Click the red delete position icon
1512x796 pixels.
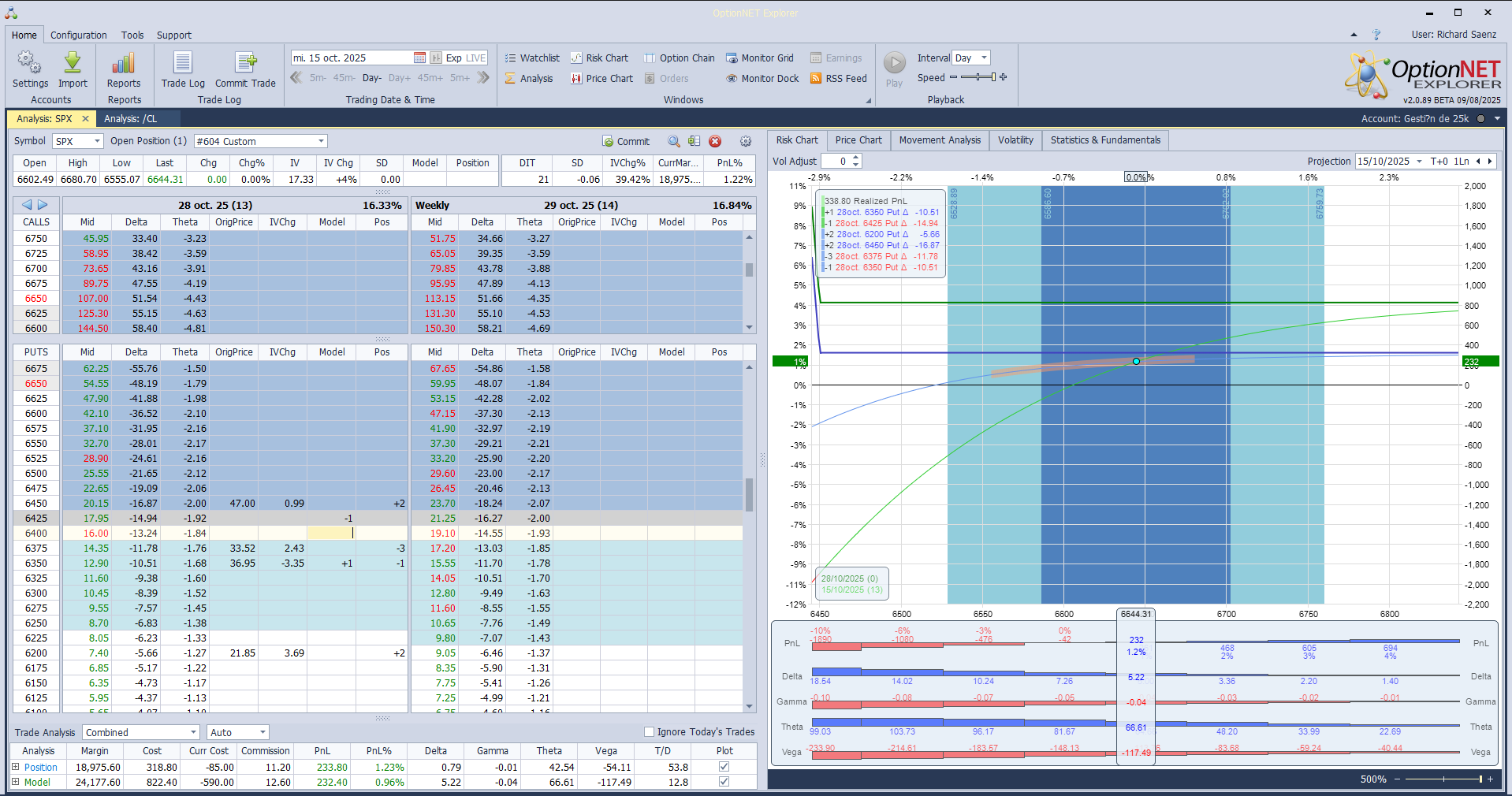715,141
